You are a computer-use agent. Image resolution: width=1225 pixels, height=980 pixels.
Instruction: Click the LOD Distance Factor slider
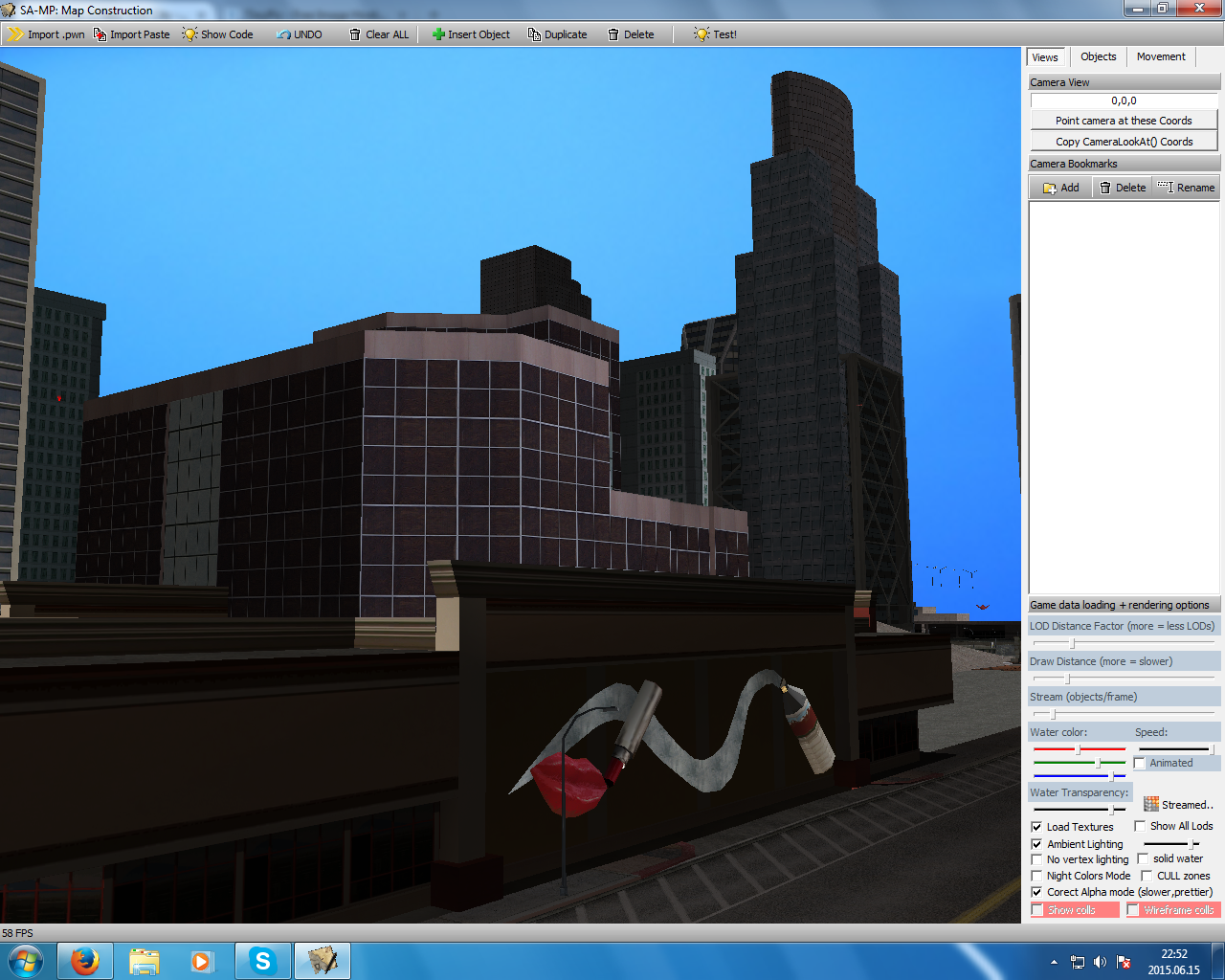coord(1124,643)
